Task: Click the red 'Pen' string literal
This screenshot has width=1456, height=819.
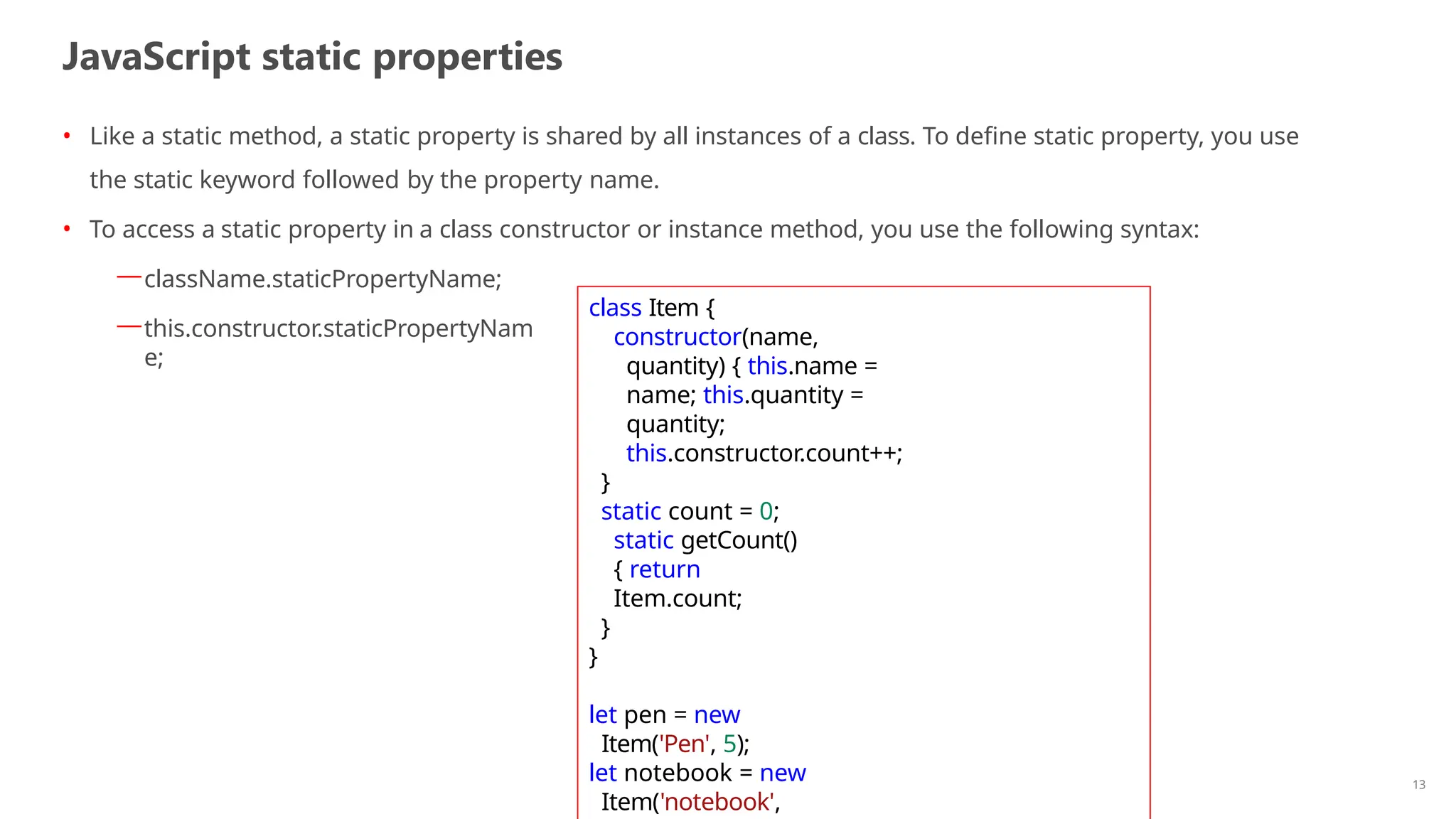Action: pyautogui.click(x=684, y=744)
